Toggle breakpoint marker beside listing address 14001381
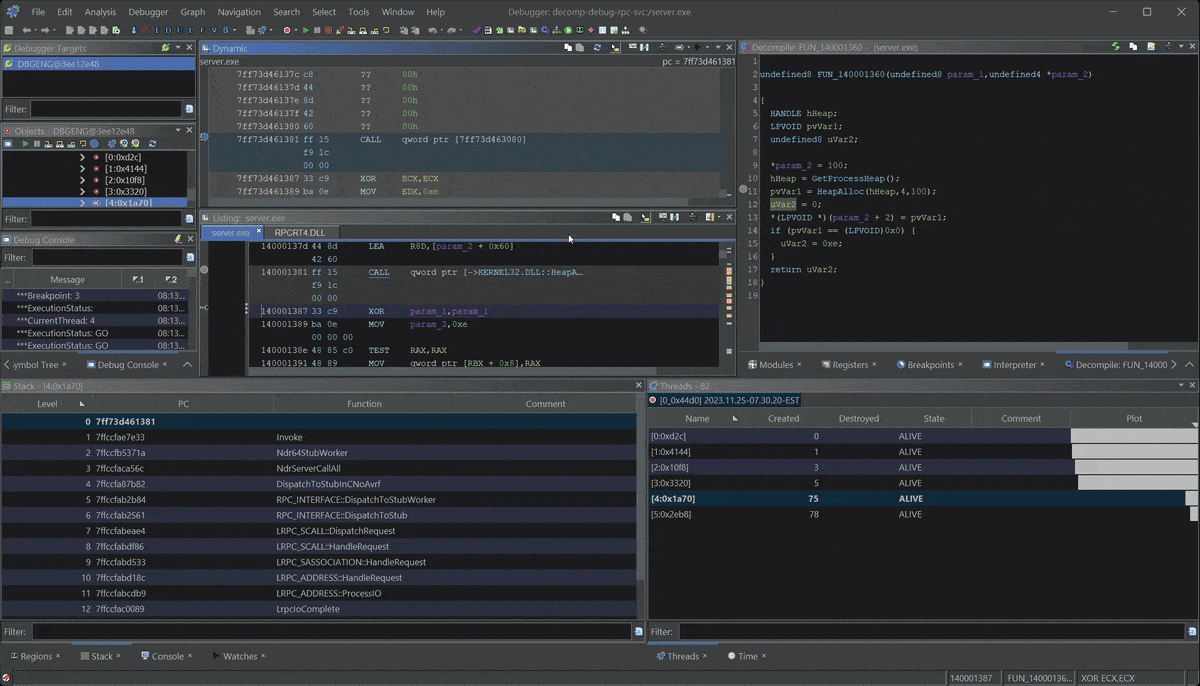 click(x=204, y=271)
